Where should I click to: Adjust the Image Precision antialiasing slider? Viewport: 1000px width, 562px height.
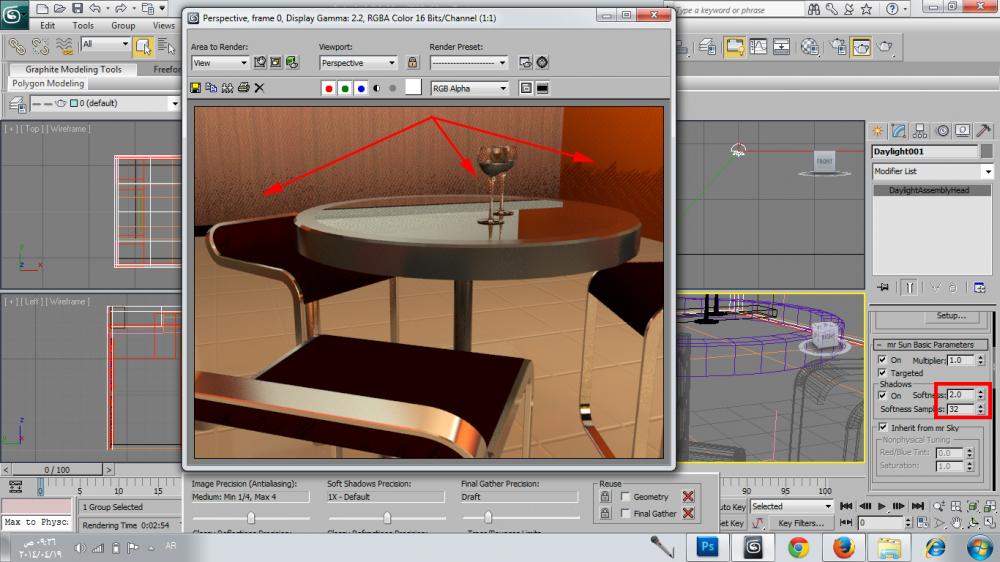point(251,517)
